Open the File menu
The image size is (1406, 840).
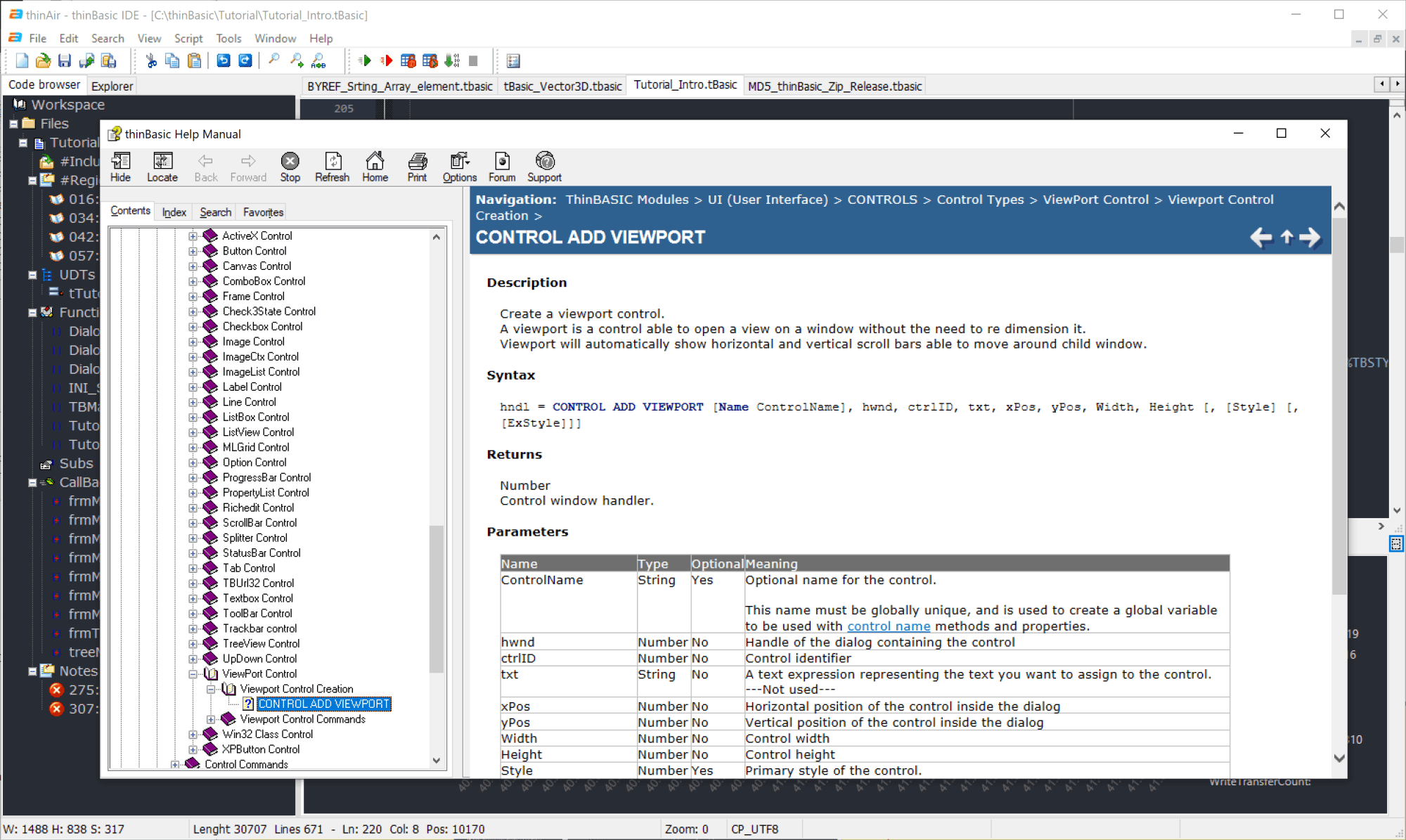pyautogui.click(x=37, y=38)
